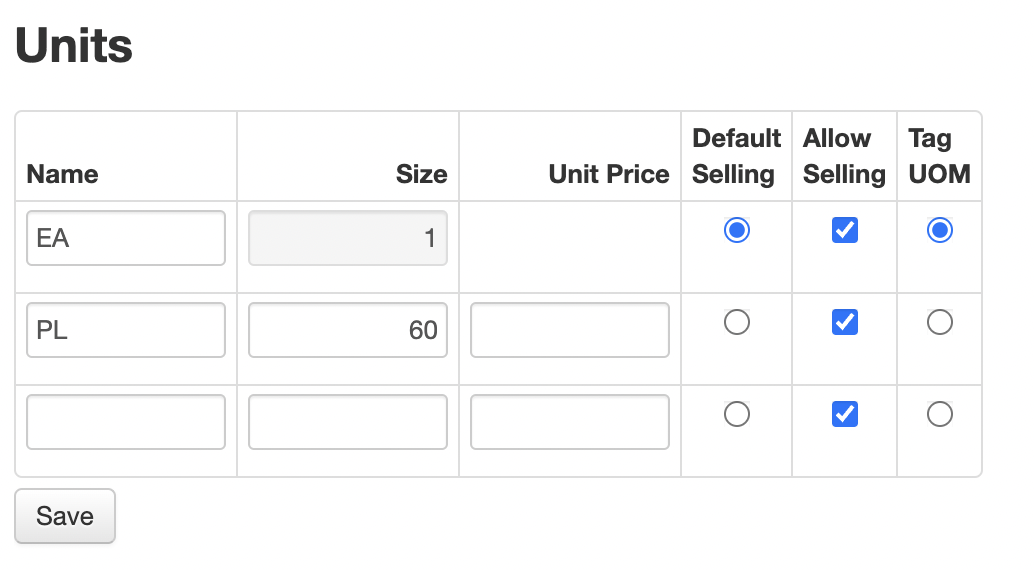Screen dimensions: 1034x570
Task: Focus the empty Name field in last row
Action: click(126, 422)
